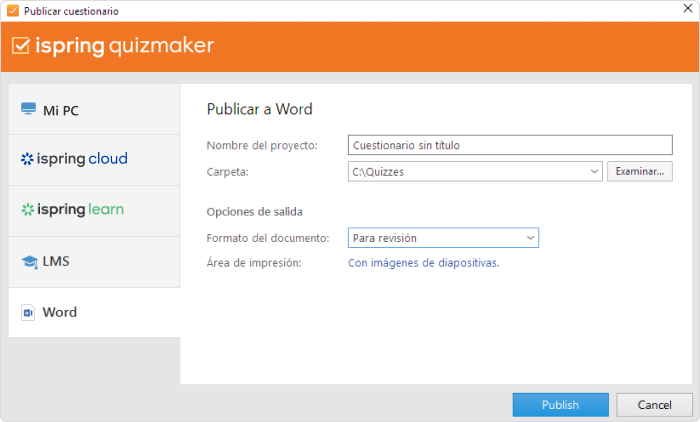
Task: Select the Word publishing tab
Action: [x=94, y=312]
